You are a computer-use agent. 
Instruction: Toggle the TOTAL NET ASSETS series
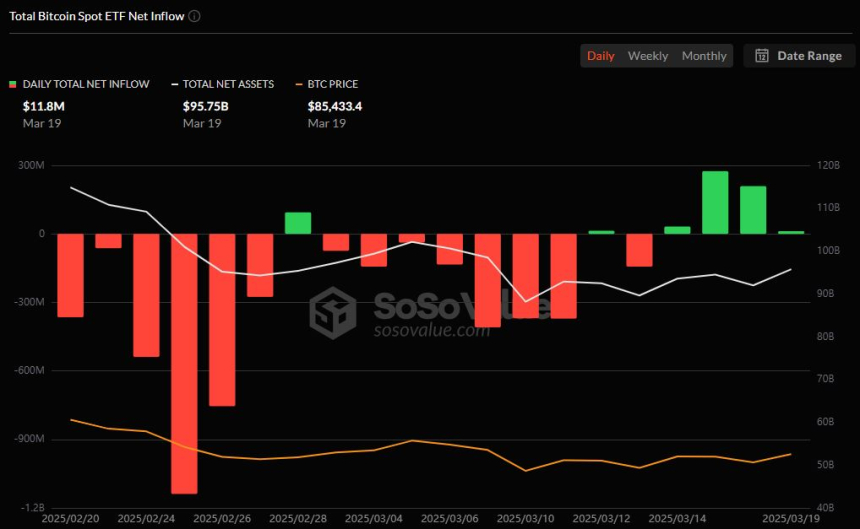[x=228, y=84]
